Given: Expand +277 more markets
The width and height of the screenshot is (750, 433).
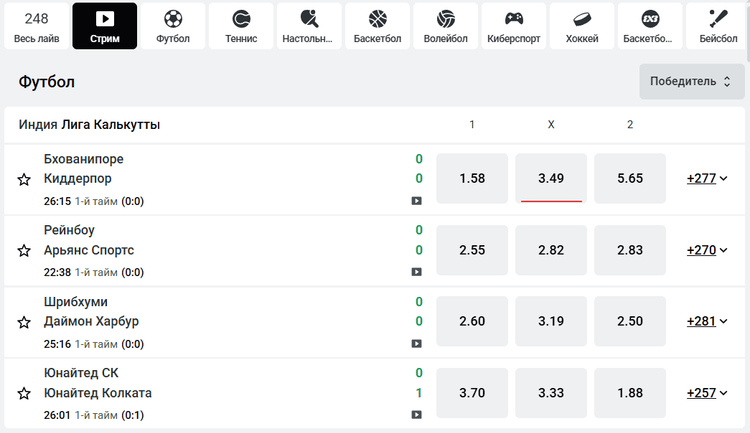Looking at the screenshot, I should [x=707, y=179].
